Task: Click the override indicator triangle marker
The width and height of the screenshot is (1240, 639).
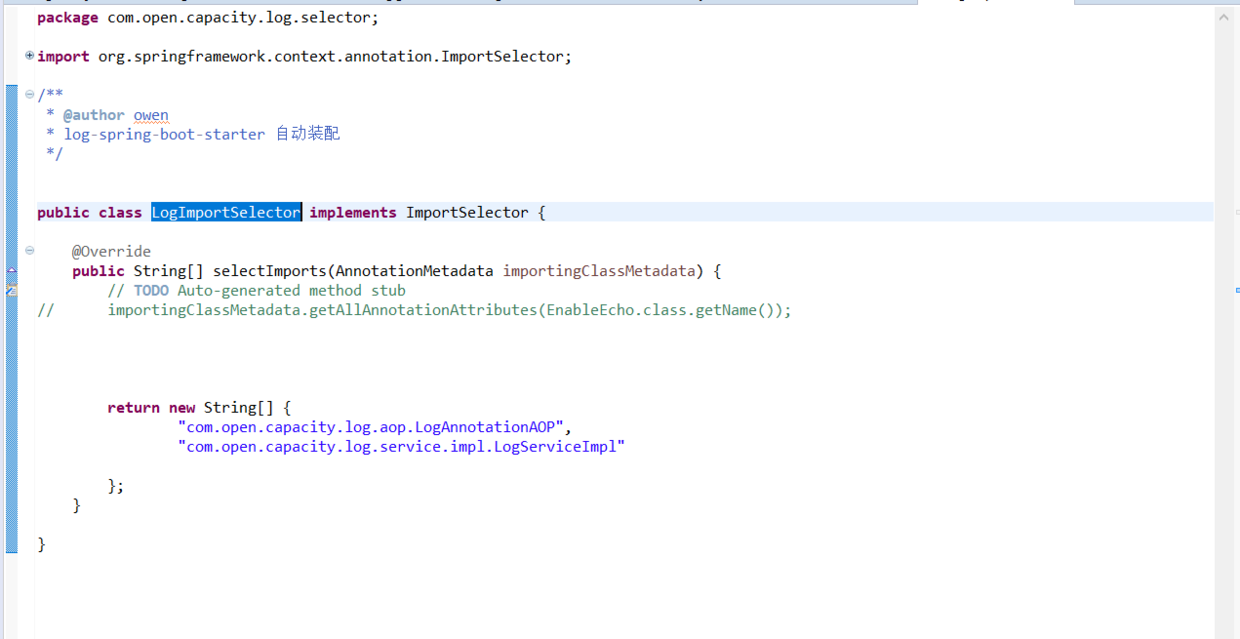Action: pos(12,271)
